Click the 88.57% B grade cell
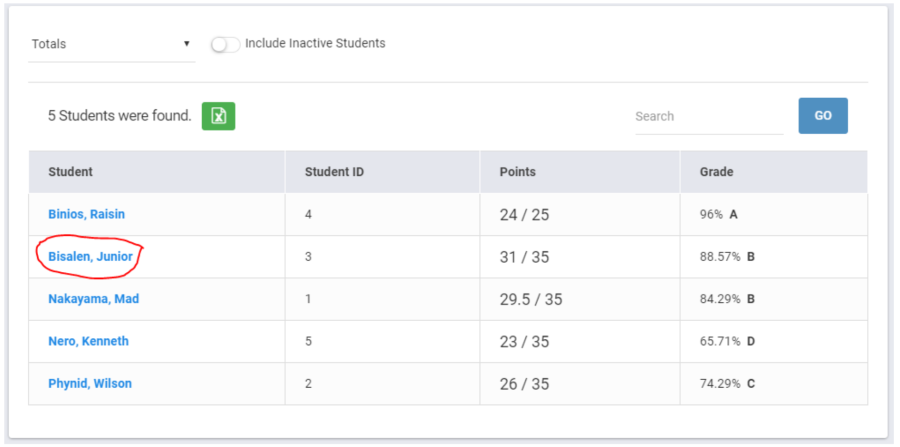 (727, 257)
